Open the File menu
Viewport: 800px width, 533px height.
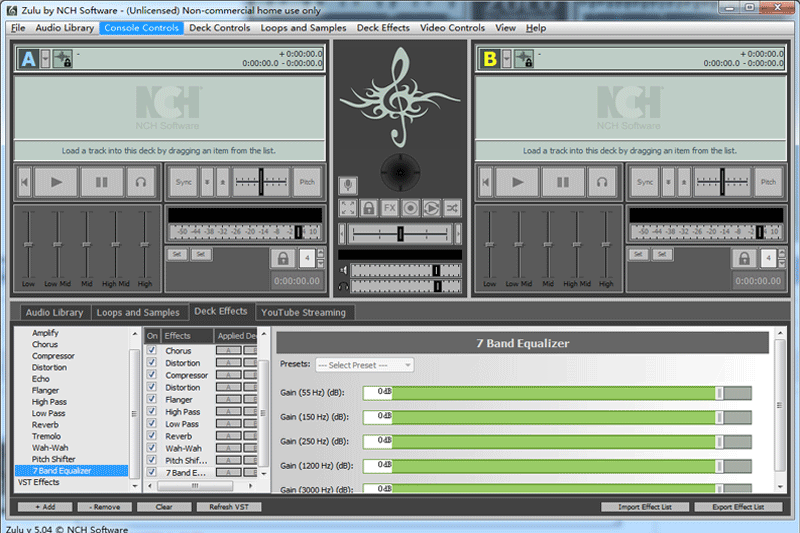tap(18, 28)
